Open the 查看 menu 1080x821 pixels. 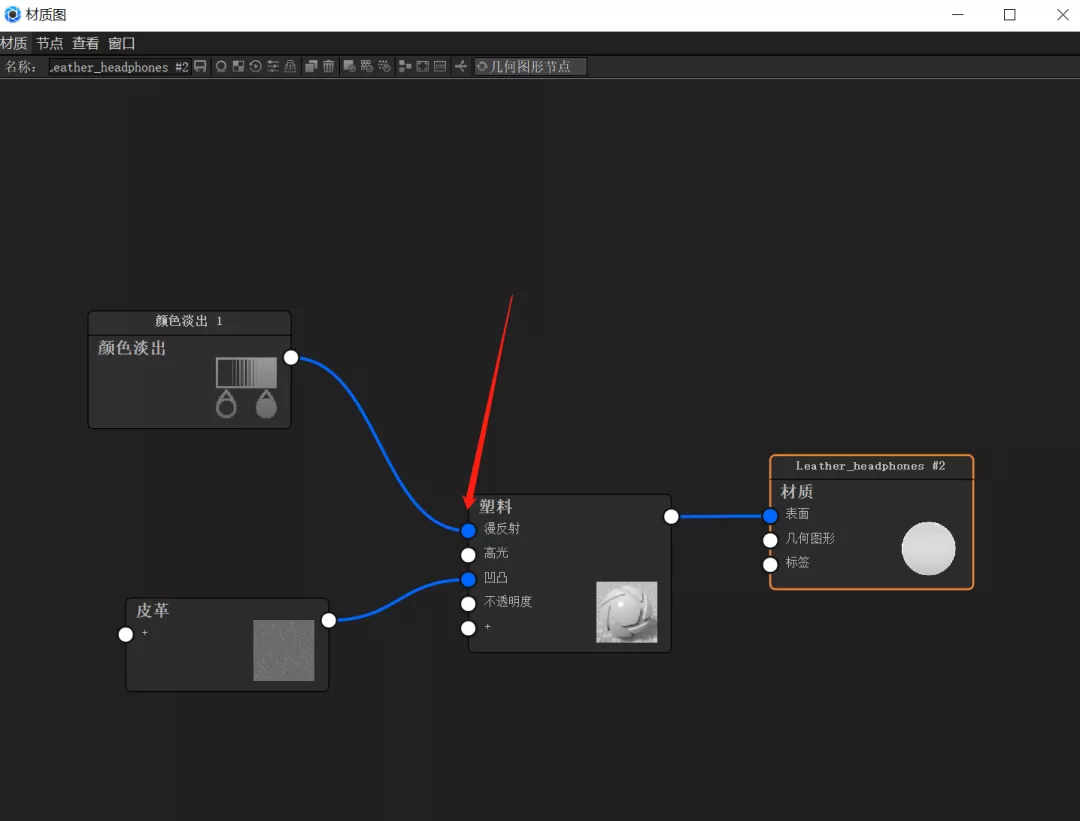(x=85, y=43)
